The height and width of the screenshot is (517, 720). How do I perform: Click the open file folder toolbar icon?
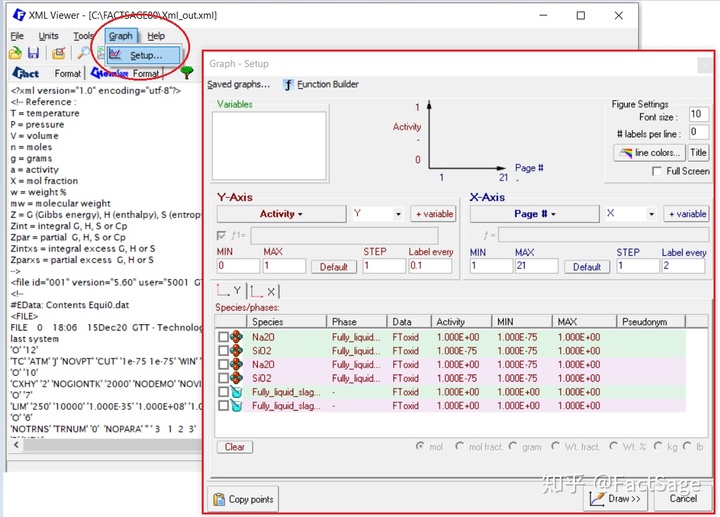point(15,53)
